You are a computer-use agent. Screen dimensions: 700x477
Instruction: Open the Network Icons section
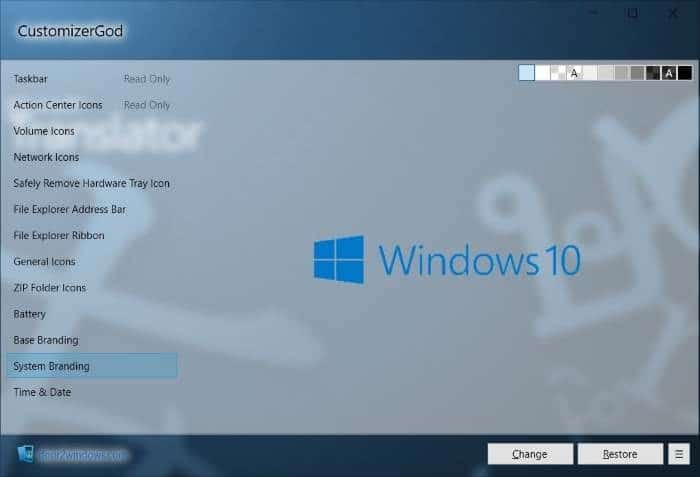92,157
